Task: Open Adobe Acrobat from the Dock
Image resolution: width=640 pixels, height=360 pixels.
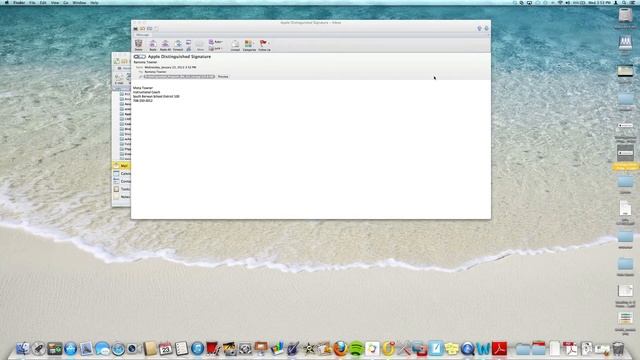Action: tap(499, 349)
